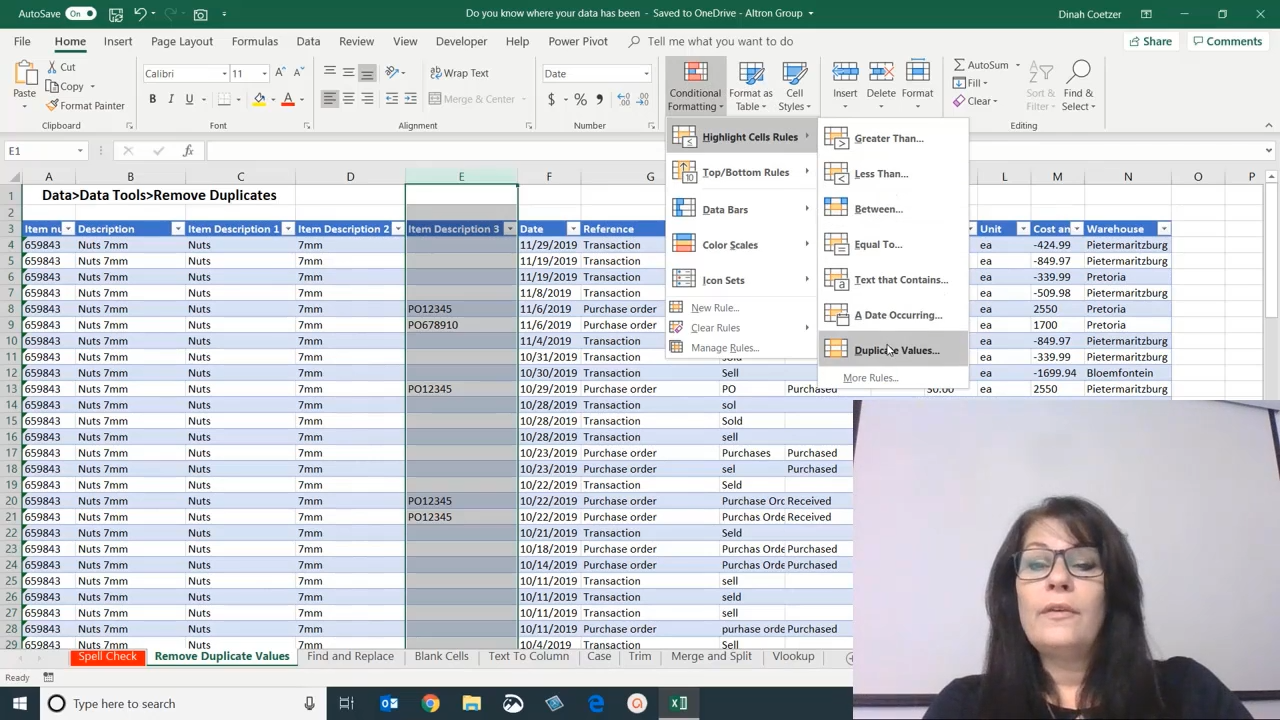
Task: Choose Less Than rule
Action: pyautogui.click(x=894, y=174)
